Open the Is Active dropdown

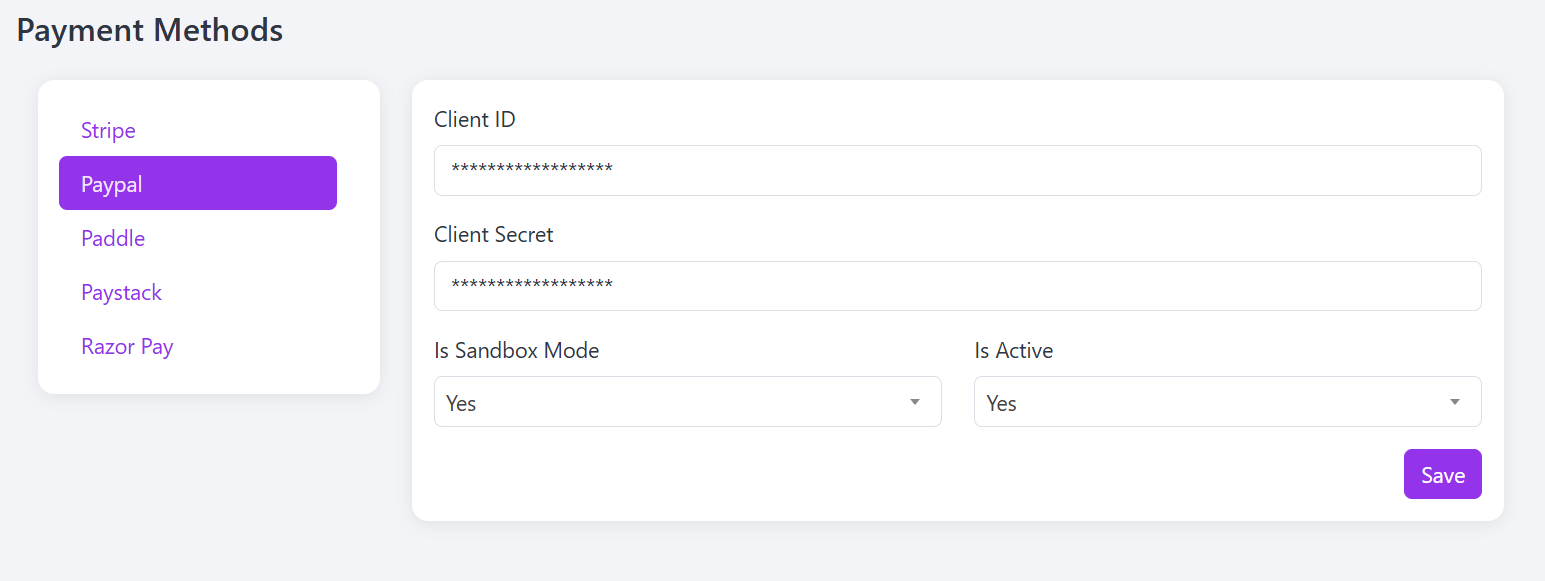1227,402
